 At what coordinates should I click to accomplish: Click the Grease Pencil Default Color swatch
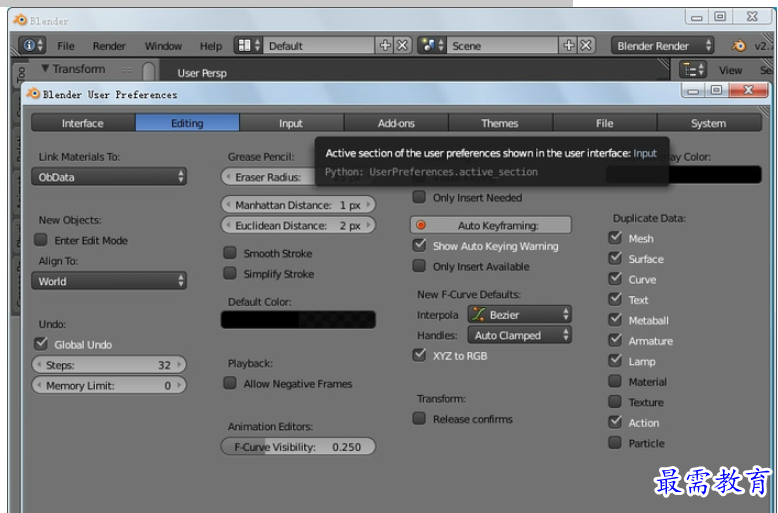point(298,320)
